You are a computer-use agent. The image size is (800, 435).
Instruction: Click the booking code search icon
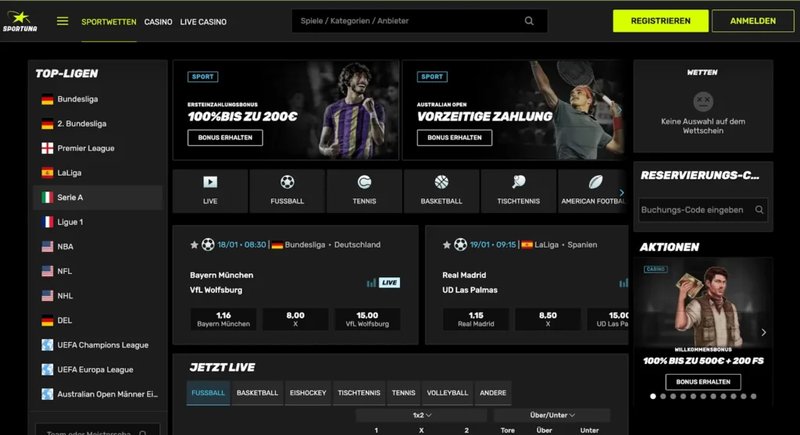759,210
